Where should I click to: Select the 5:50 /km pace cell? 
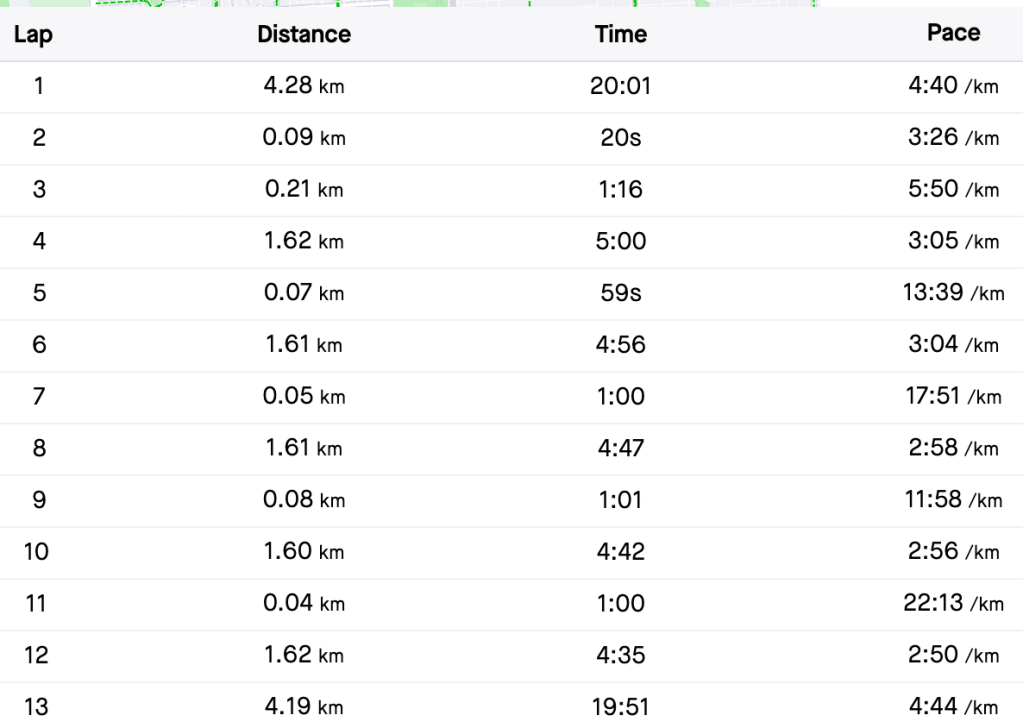coord(953,190)
